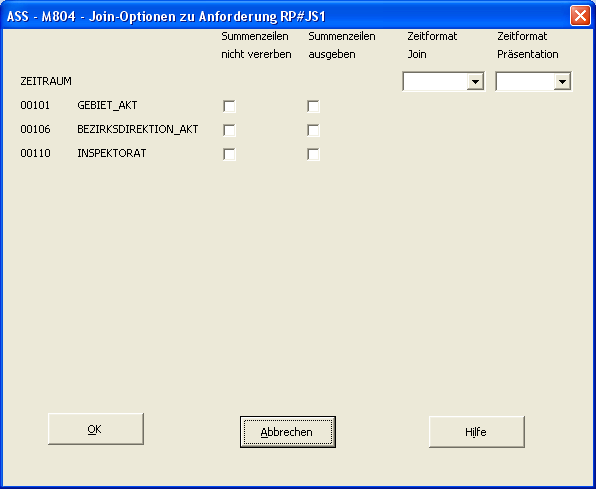The image size is (596, 489).
Task: Expand the Zeitformat Join dropdown arrow
Action: [x=475, y=81]
